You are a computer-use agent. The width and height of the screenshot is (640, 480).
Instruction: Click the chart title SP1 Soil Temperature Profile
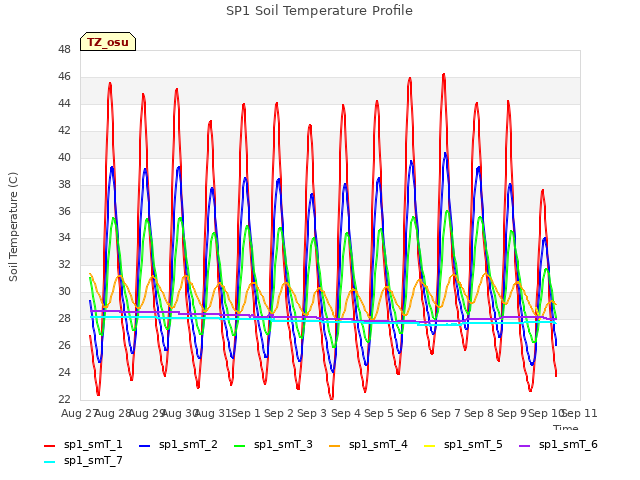tap(320, 11)
